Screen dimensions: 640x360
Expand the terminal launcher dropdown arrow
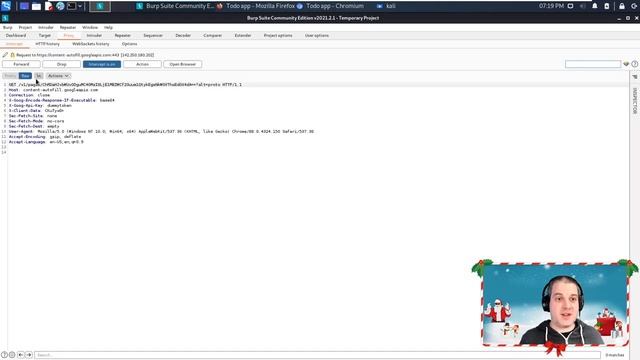(x=80, y=6)
